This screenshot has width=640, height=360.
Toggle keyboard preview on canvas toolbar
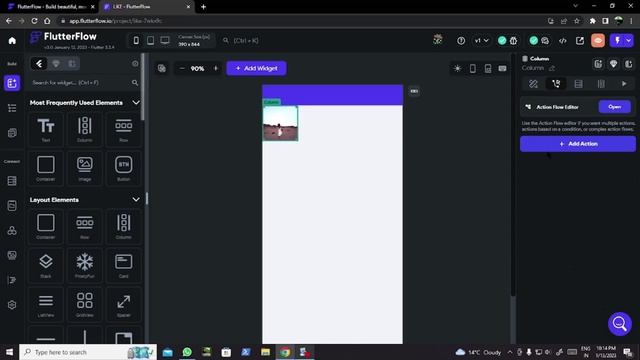502,69
